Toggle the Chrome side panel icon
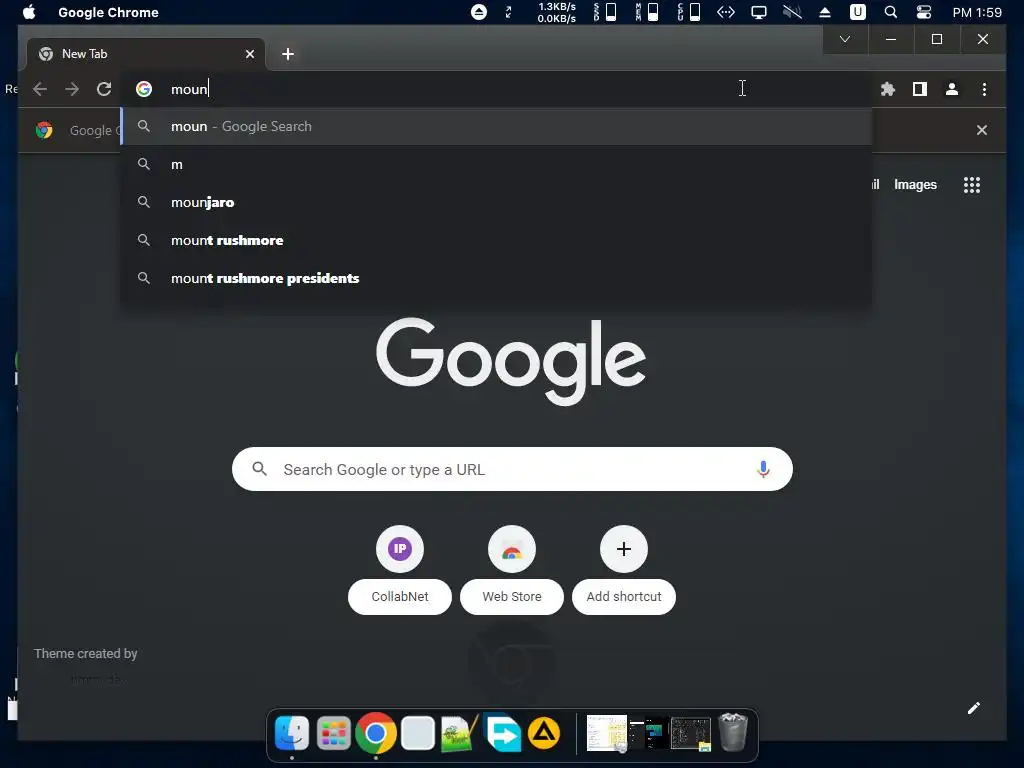The height and width of the screenshot is (768, 1024). 920,89
